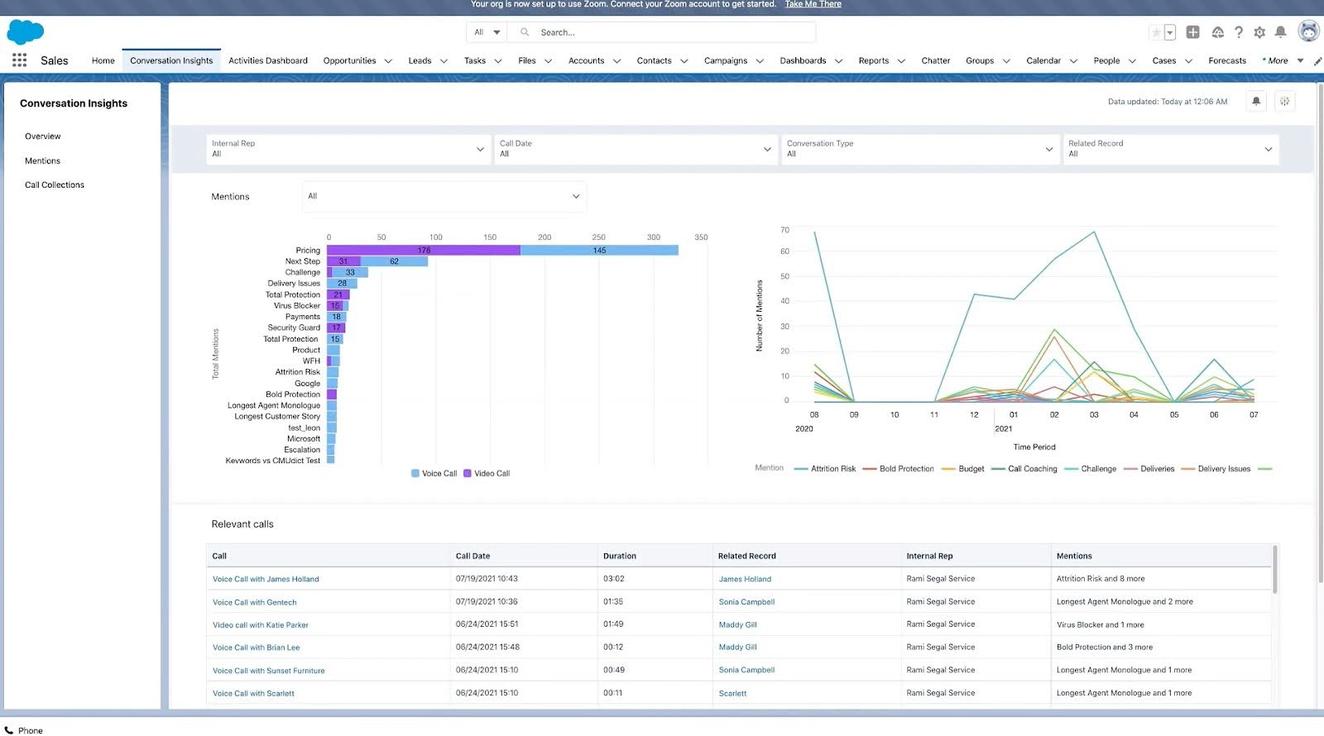
Task: Click the Relevant calls table scrollbar
Action: (1275, 569)
